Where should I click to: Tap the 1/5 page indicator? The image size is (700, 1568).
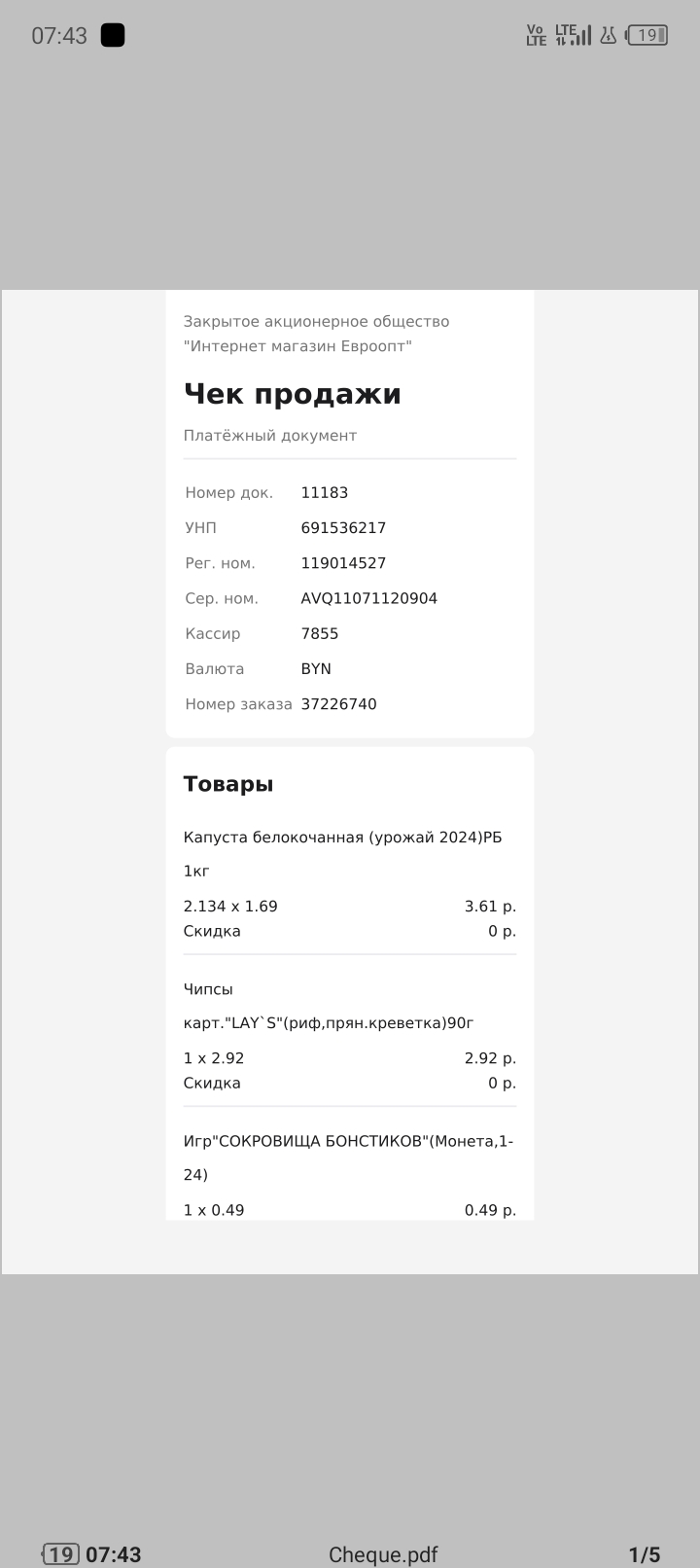point(644,1554)
